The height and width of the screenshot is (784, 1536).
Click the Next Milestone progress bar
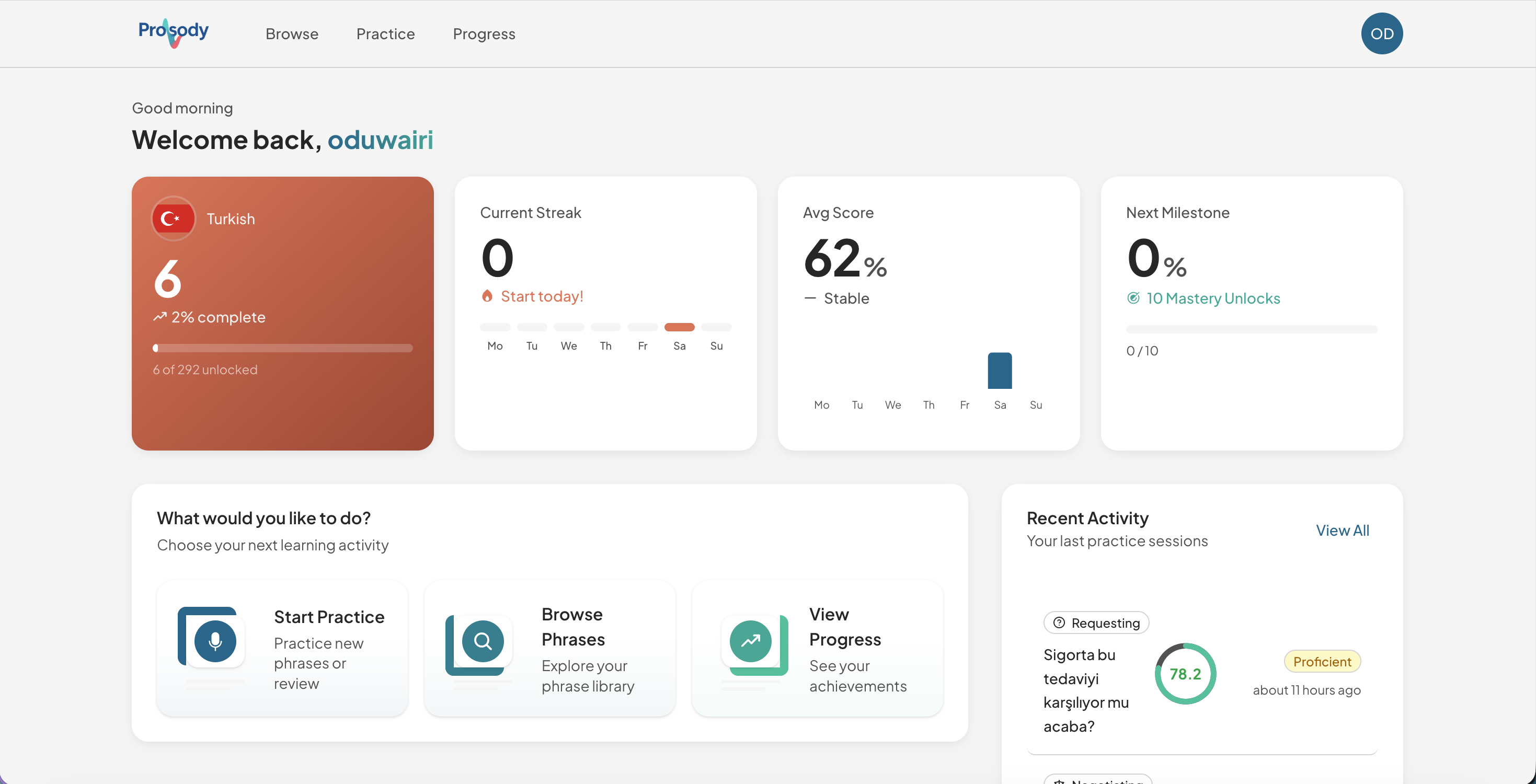tap(1251, 329)
